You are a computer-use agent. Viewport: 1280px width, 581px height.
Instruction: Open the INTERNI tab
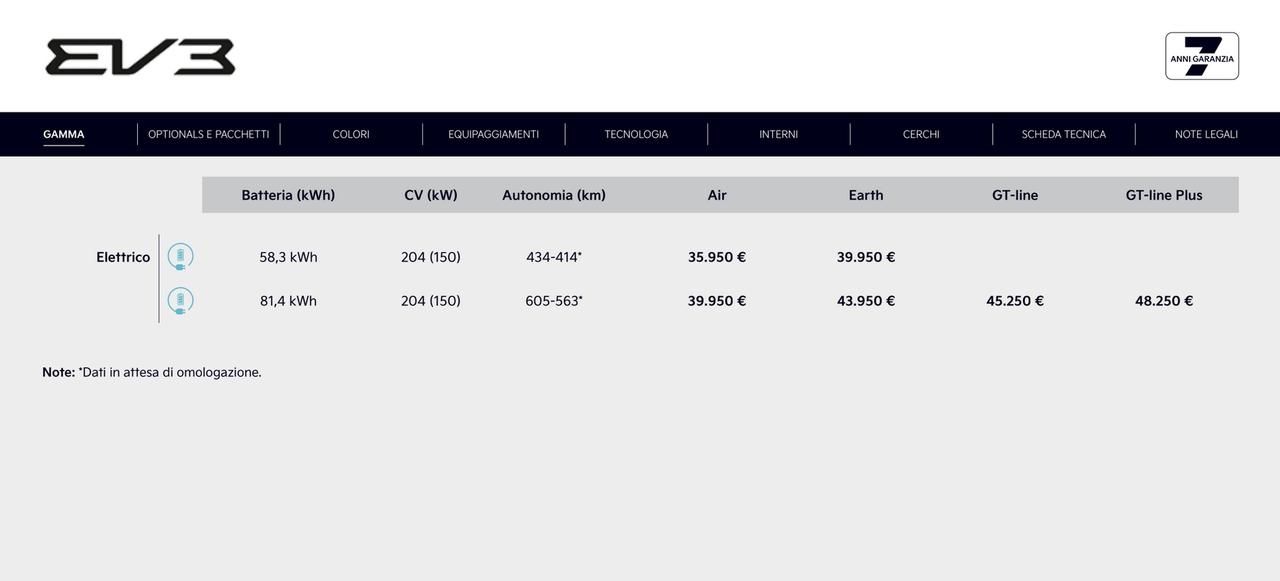779,134
